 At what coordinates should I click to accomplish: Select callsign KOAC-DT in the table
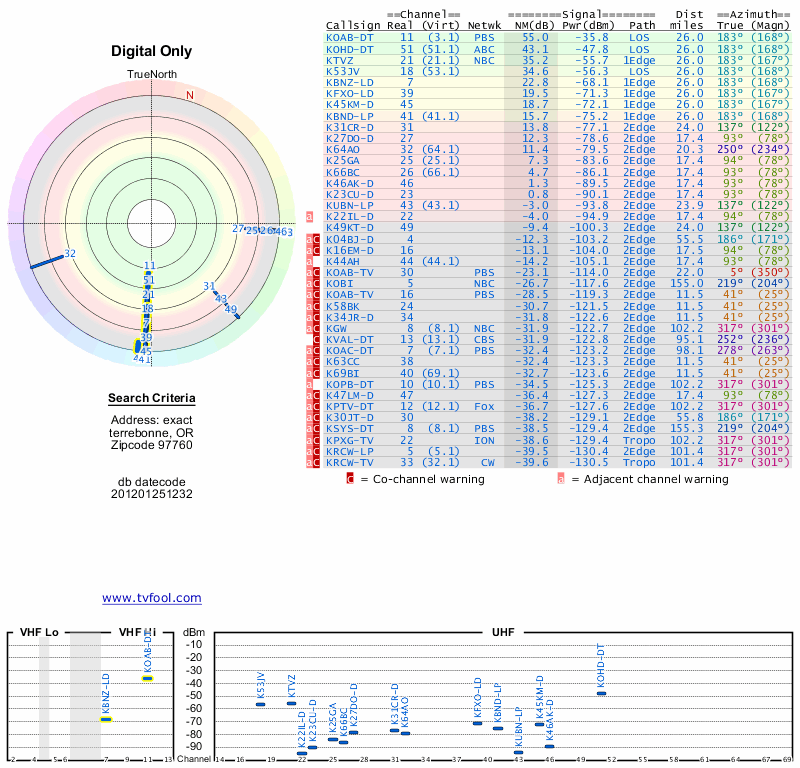(350, 351)
